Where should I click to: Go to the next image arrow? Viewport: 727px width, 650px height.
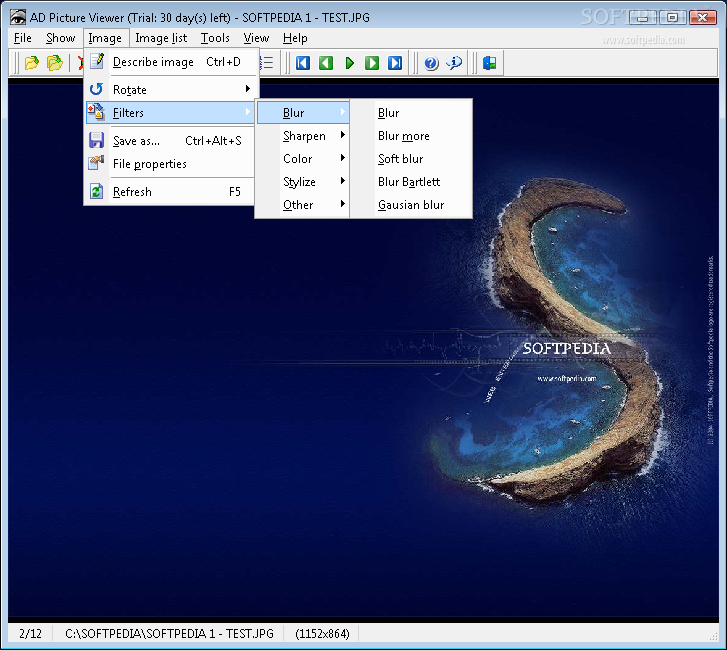(372, 63)
